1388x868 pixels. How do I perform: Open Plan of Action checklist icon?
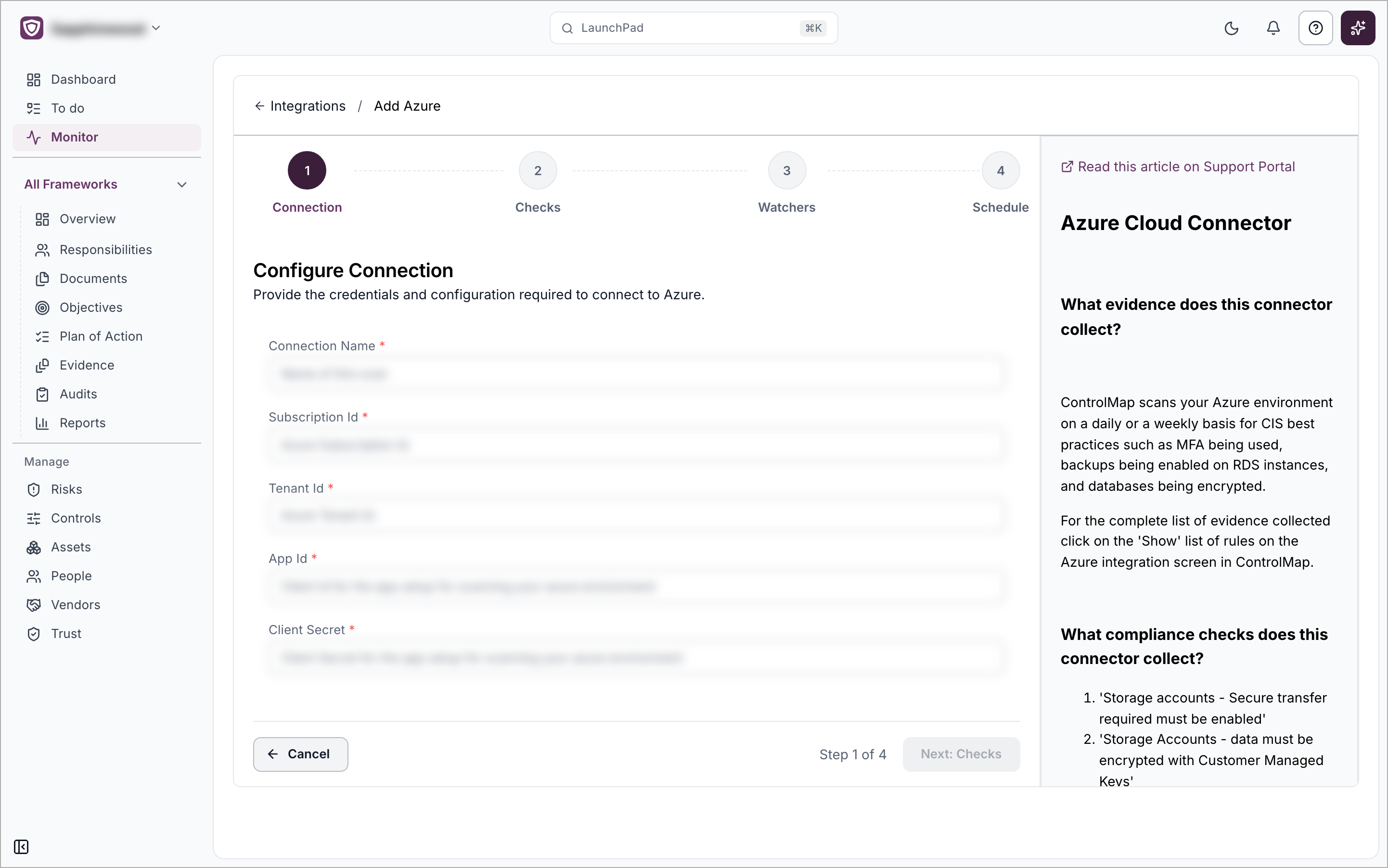42,336
